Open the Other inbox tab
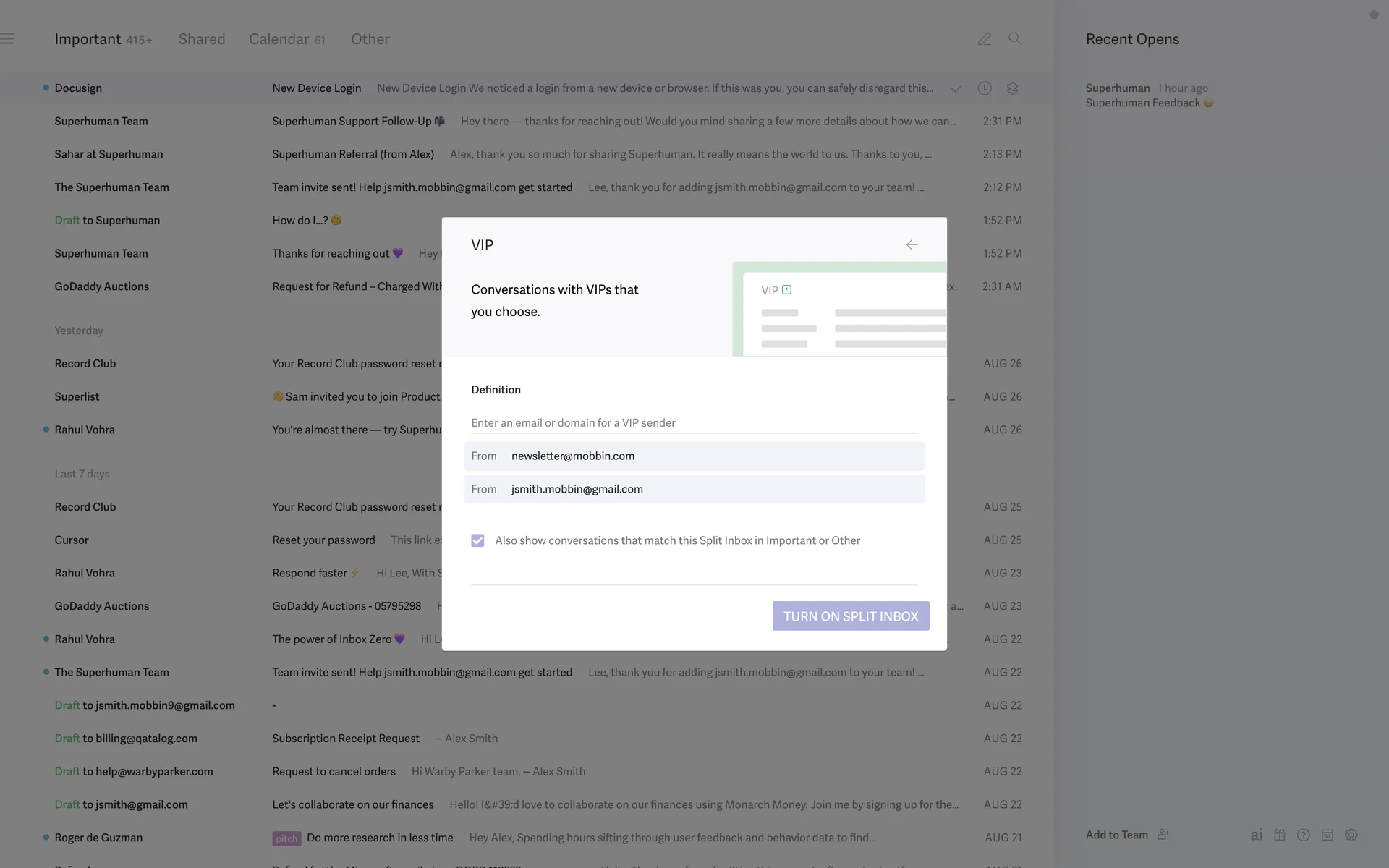Screen dimensions: 1389x868 point(370,39)
